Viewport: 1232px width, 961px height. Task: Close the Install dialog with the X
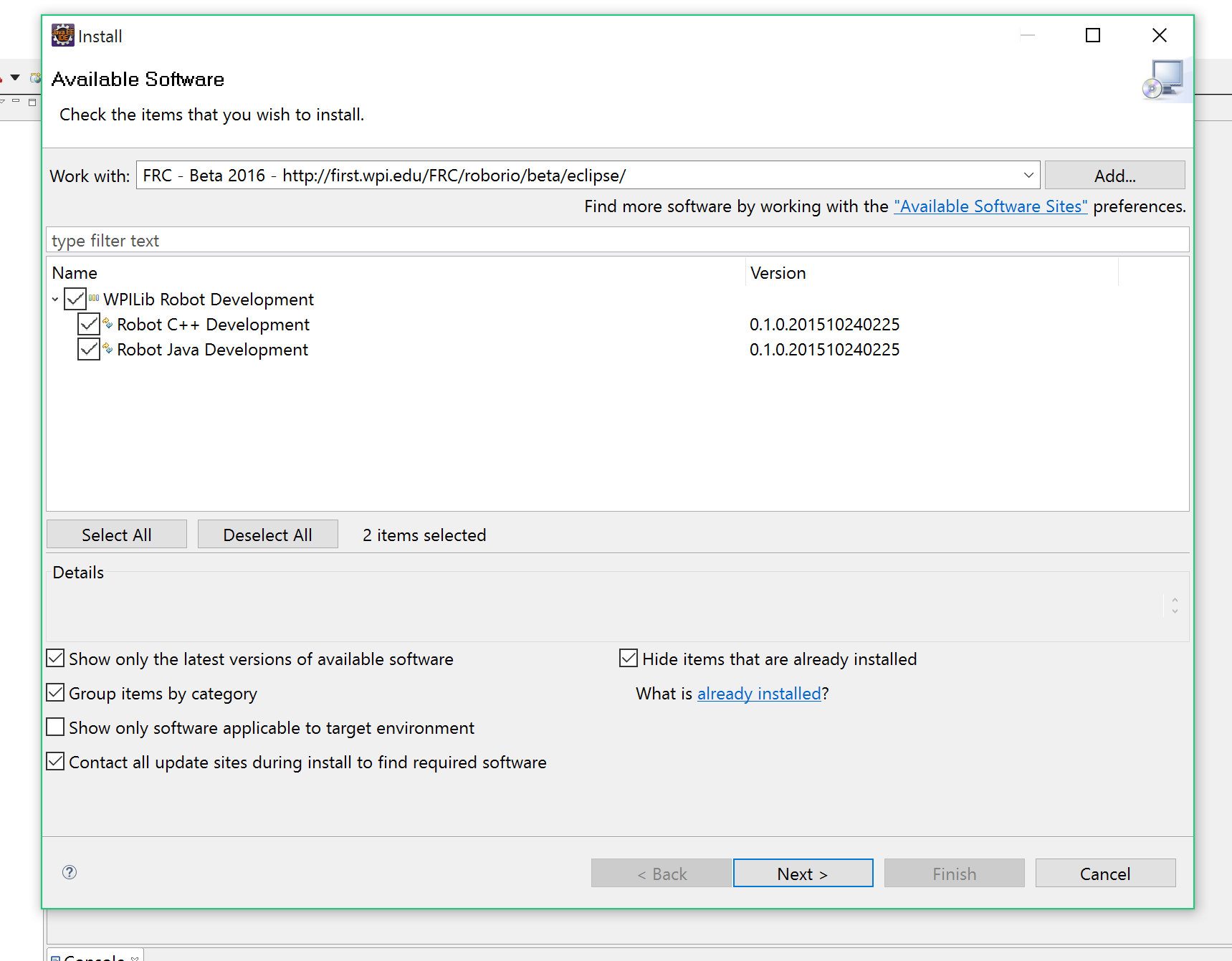[x=1160, y=35]
